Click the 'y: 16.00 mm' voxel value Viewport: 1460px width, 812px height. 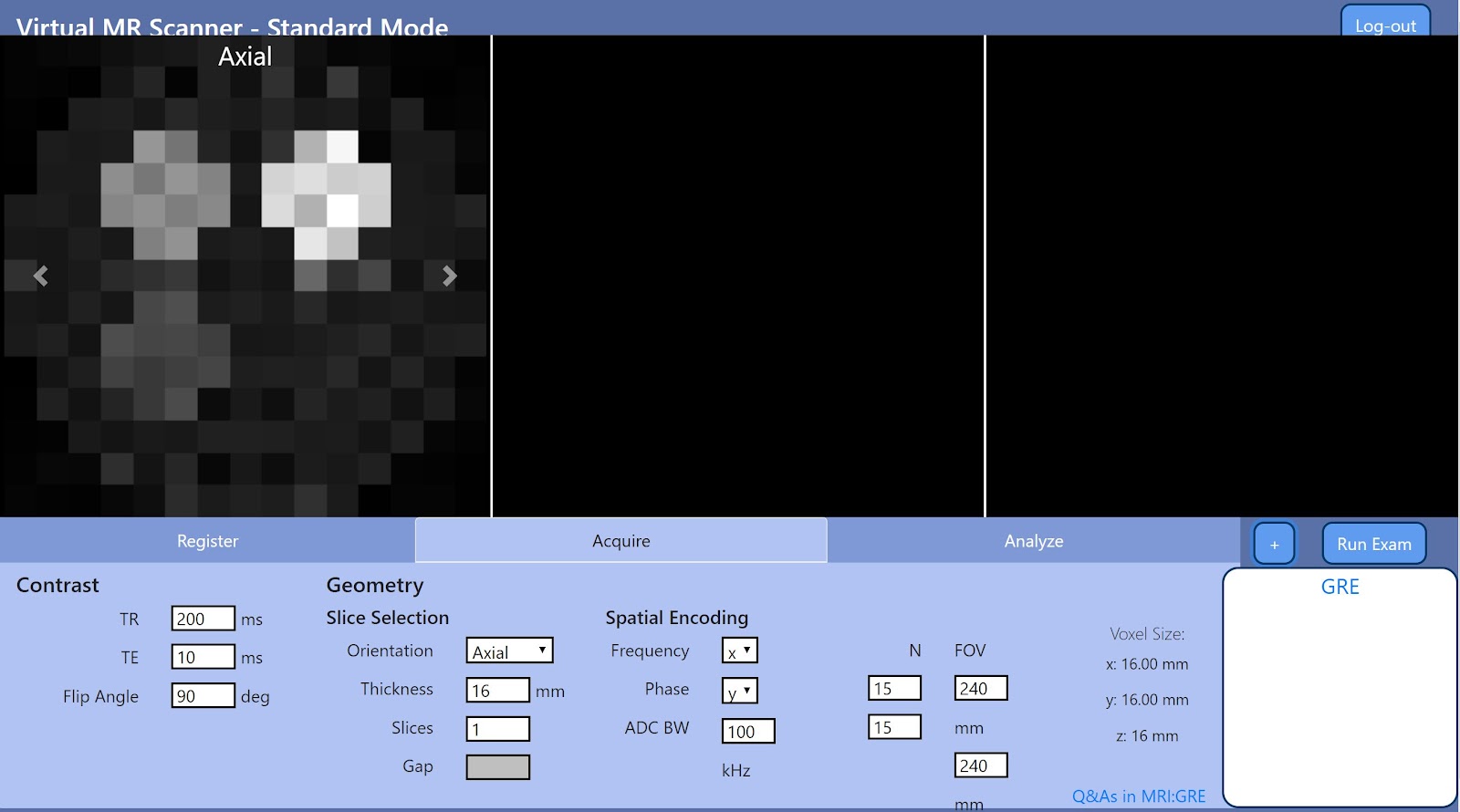[1147, 700]
